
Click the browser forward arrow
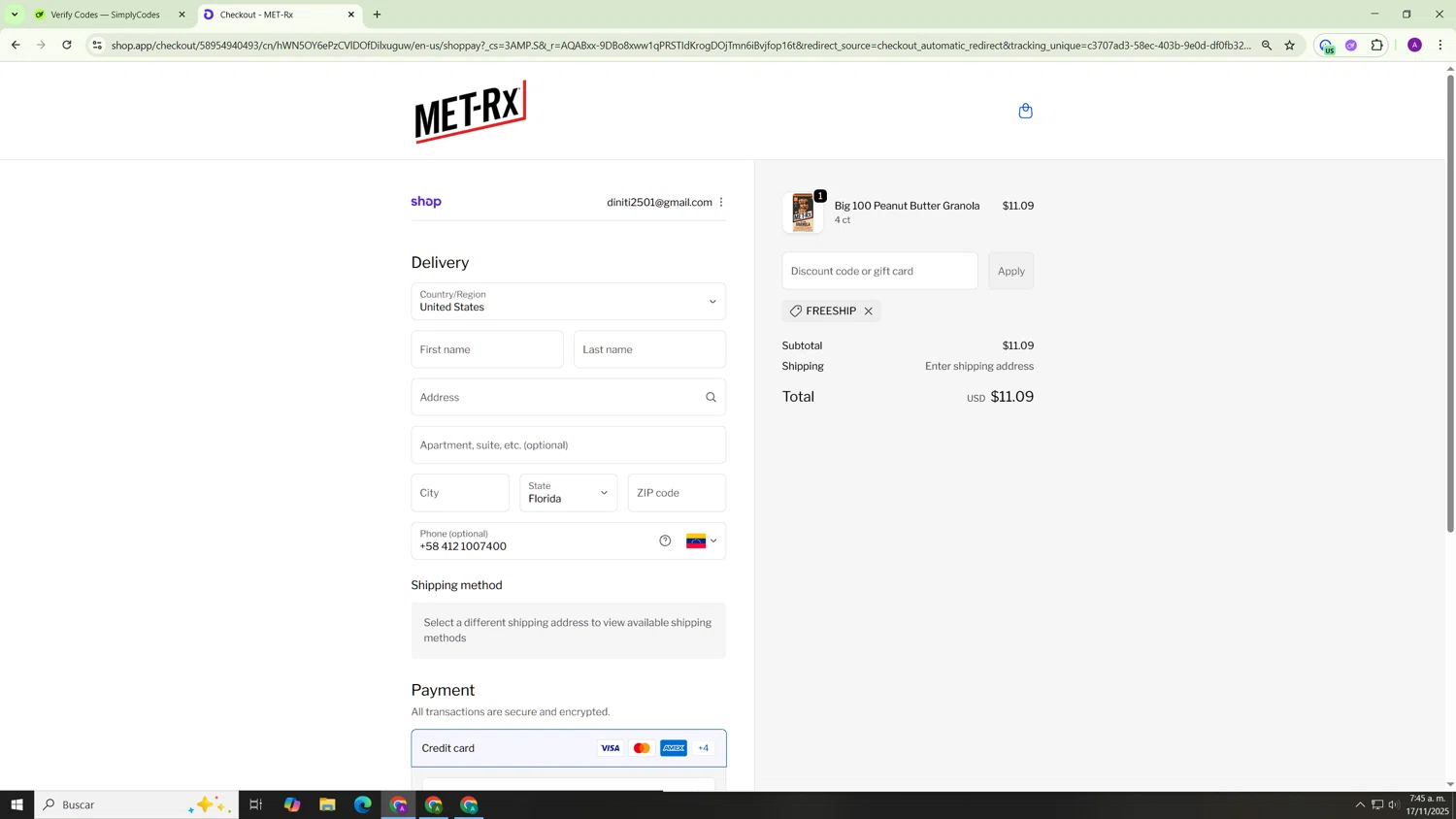(41, 45)
